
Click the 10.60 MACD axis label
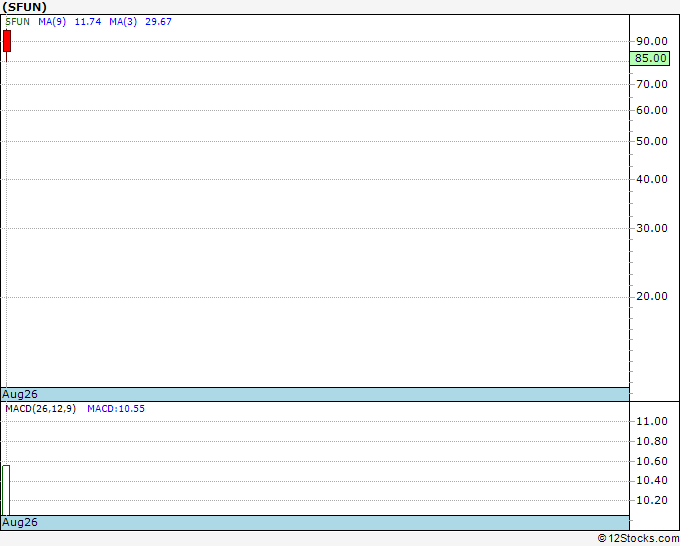652,461
